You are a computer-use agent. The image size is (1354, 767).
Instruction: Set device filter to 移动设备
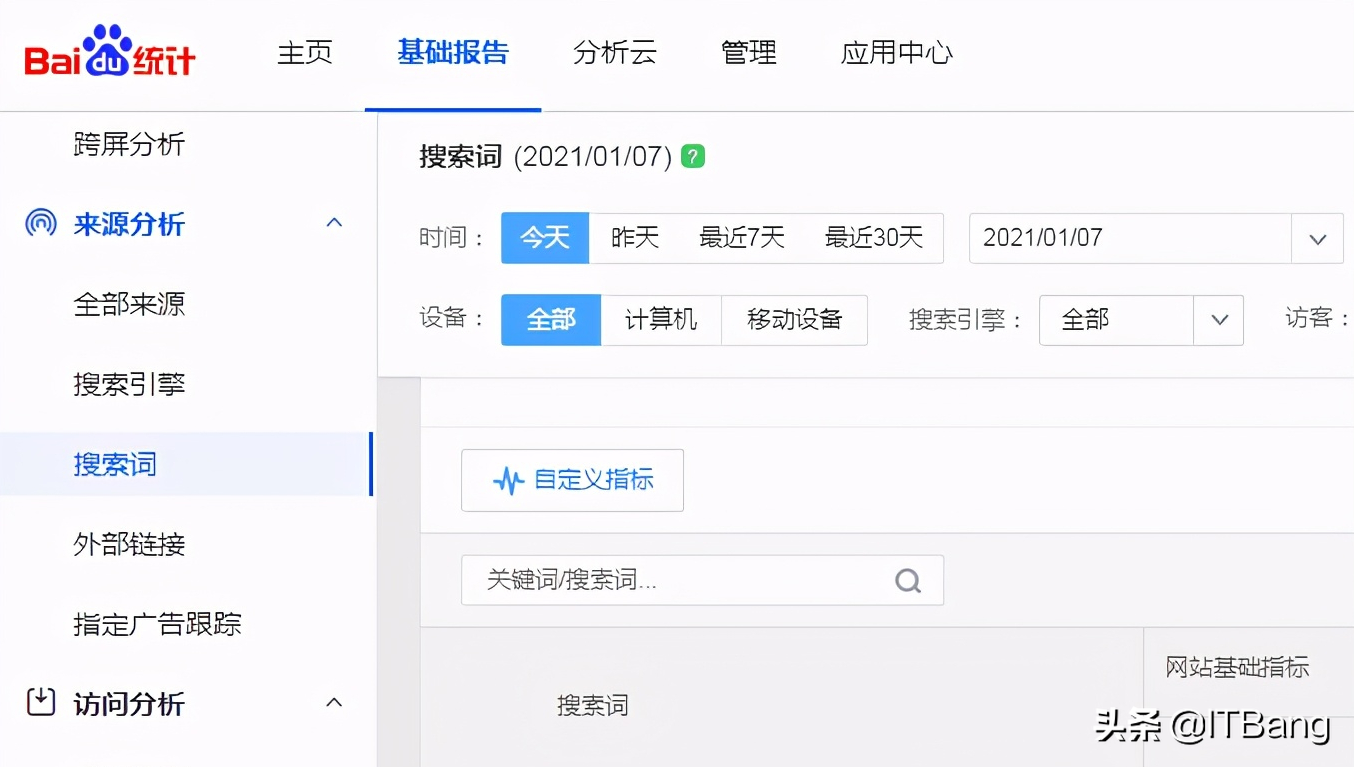pos(794,320)
